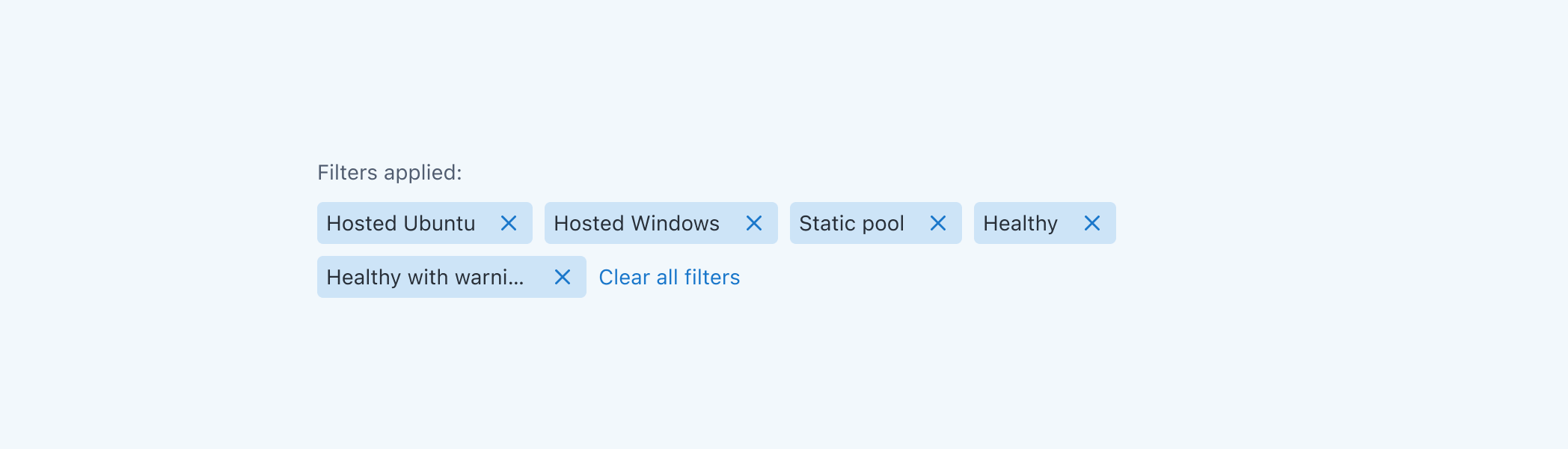This screenshot has height=449, width=1568.
Task: Click the blue Clear all filters text
Action: coord(669,277)
